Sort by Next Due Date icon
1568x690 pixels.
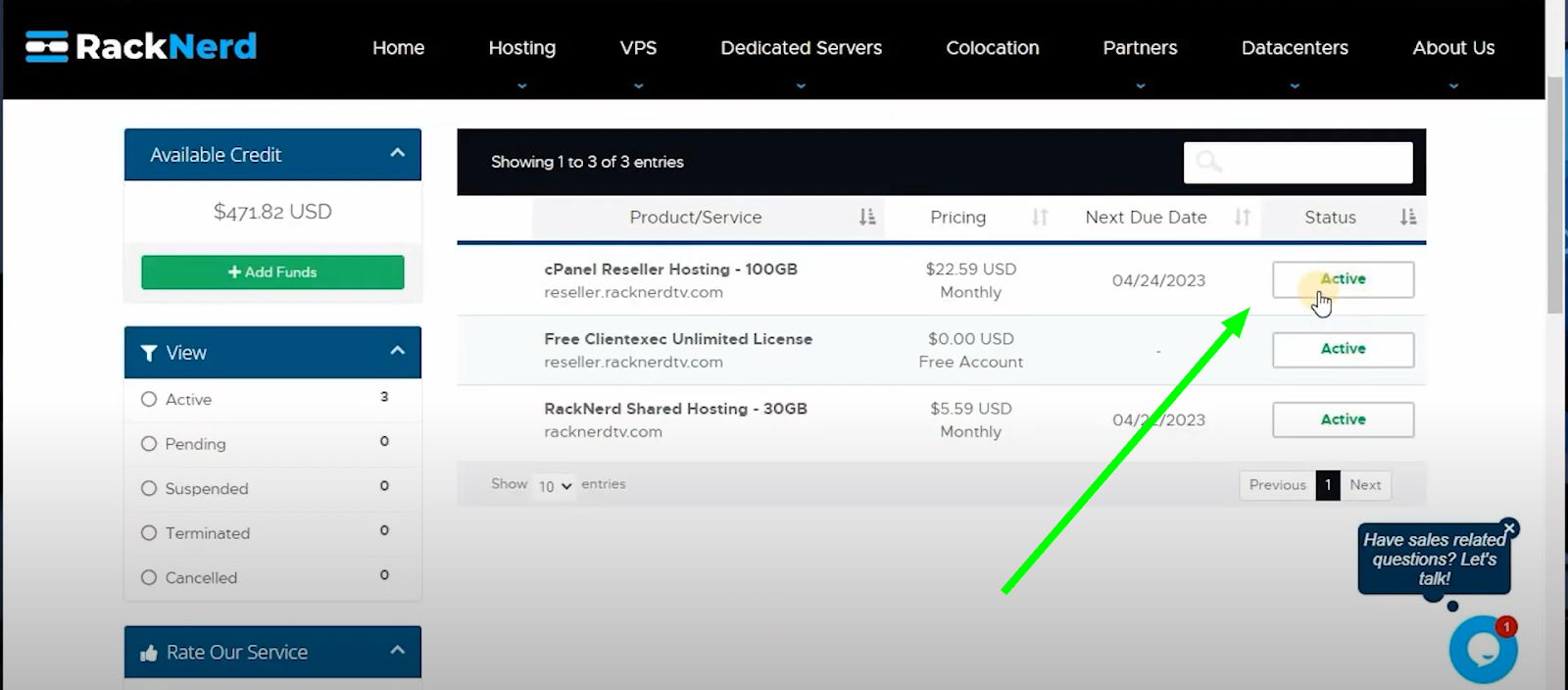1243,218
